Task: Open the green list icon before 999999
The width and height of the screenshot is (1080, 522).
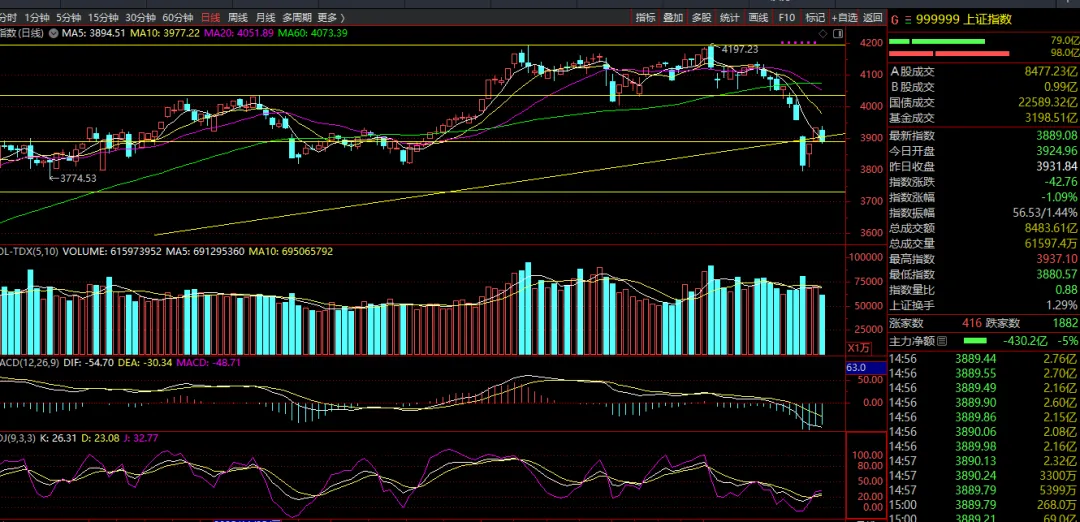Action: (907, 20)
